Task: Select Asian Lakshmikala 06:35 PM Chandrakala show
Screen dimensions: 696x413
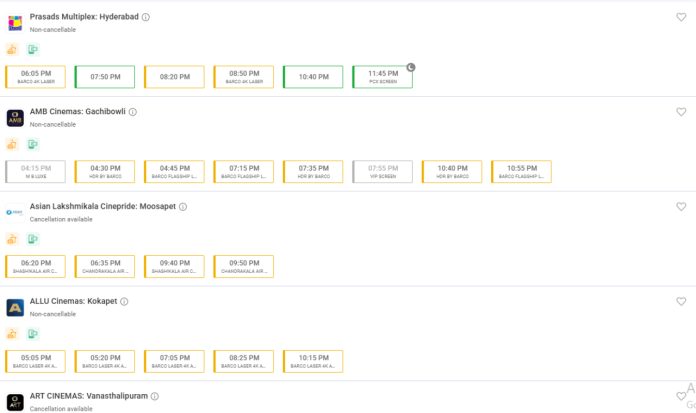Action: click(105, 266)
